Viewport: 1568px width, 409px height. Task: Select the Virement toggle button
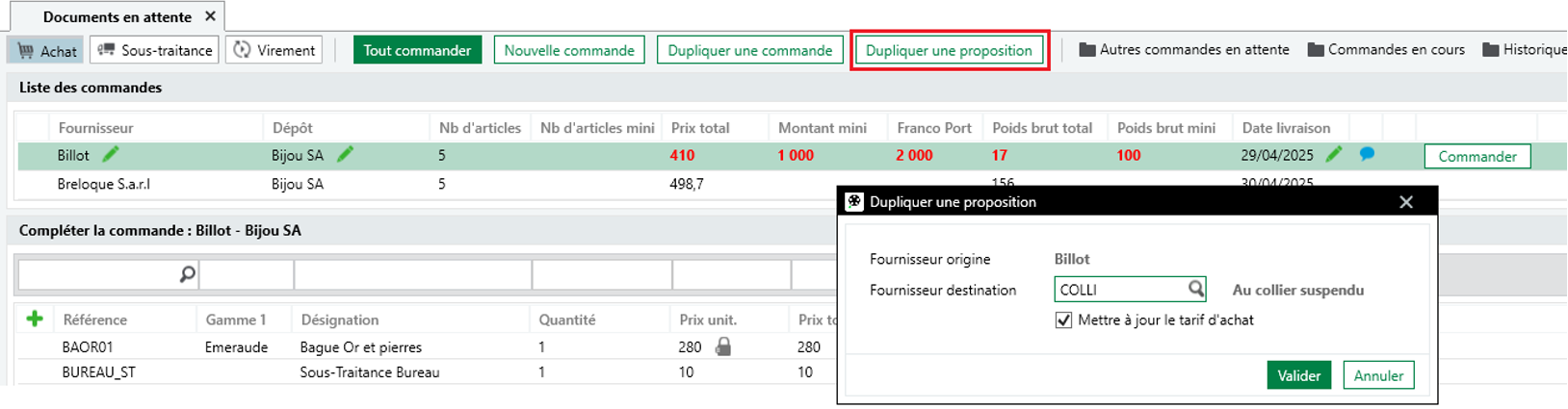point(274,50)
